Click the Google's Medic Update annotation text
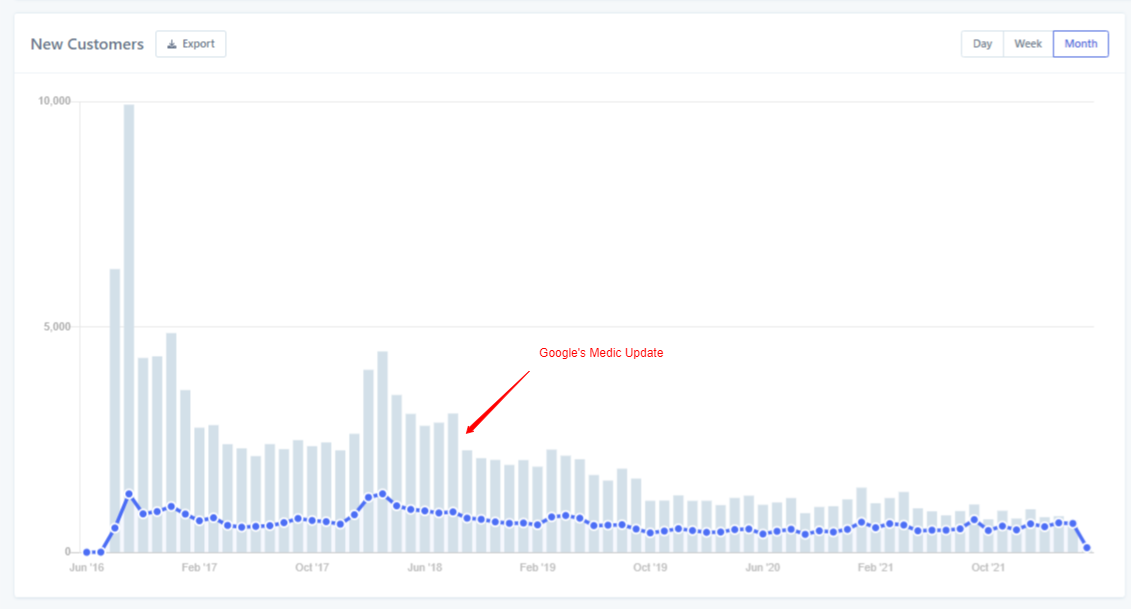The width and height of the screenshot is (1131, 609). tap(601, 353)
